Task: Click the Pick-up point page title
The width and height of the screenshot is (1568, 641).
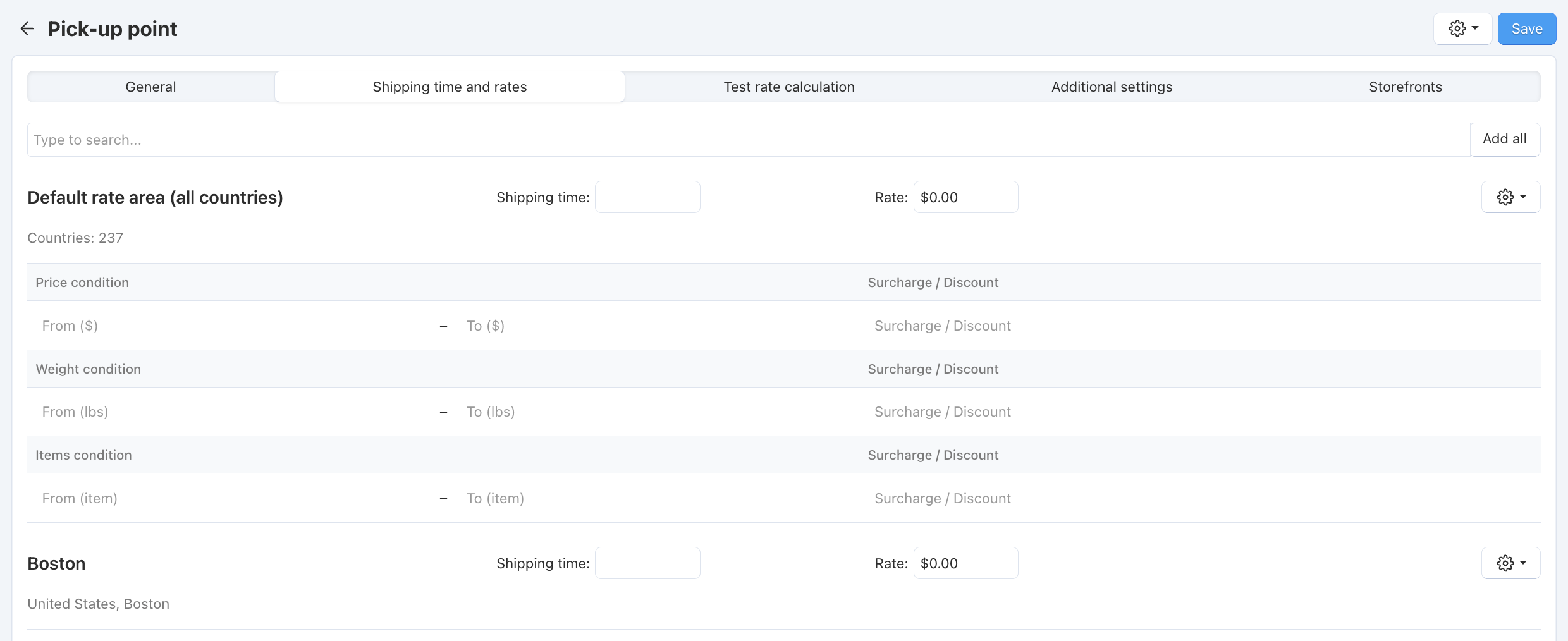Action: point(113,29)
